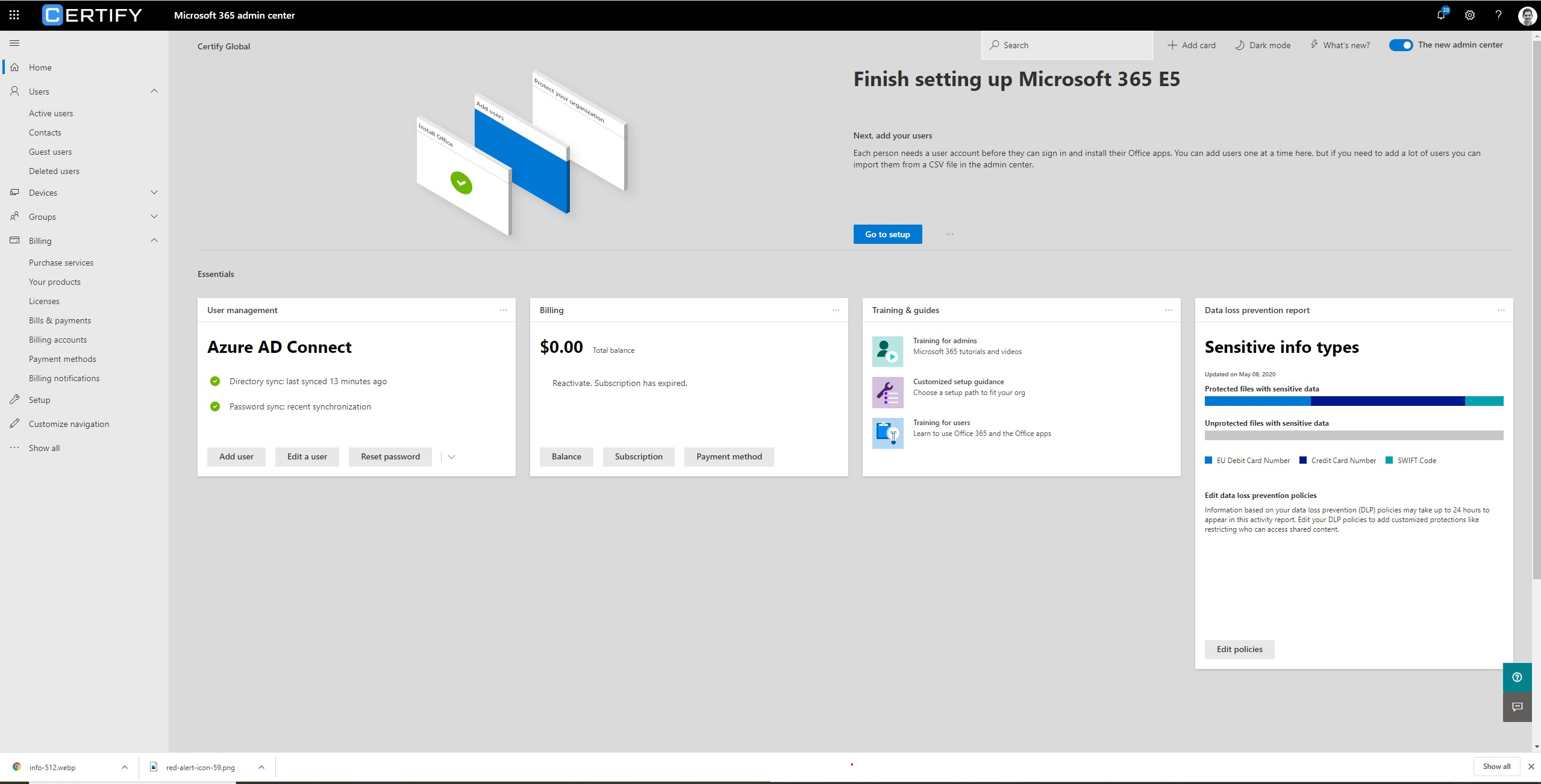1541x784 pixels.
Task: Open Purchase services in sidebar
Action: tap(61, 263)
